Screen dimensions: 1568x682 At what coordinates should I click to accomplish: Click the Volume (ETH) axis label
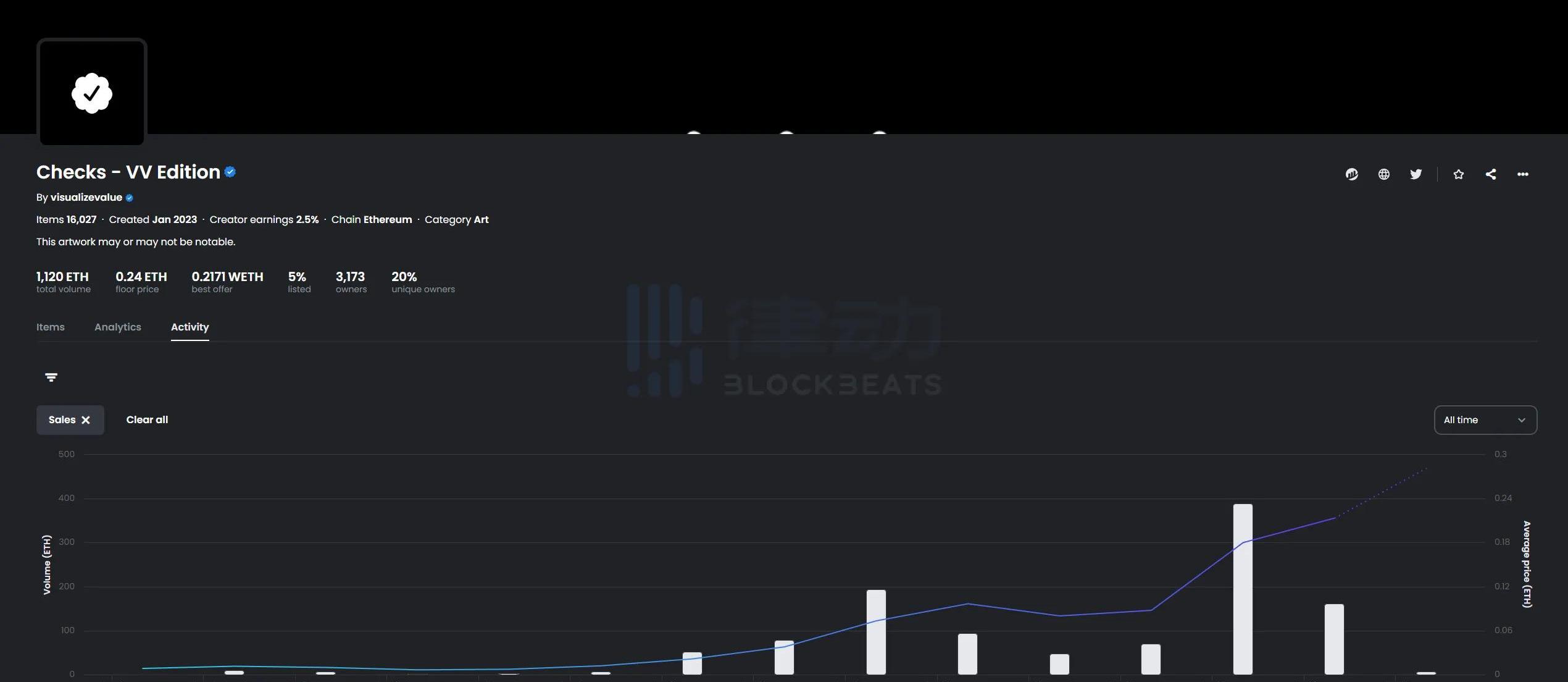pos(47,565)
